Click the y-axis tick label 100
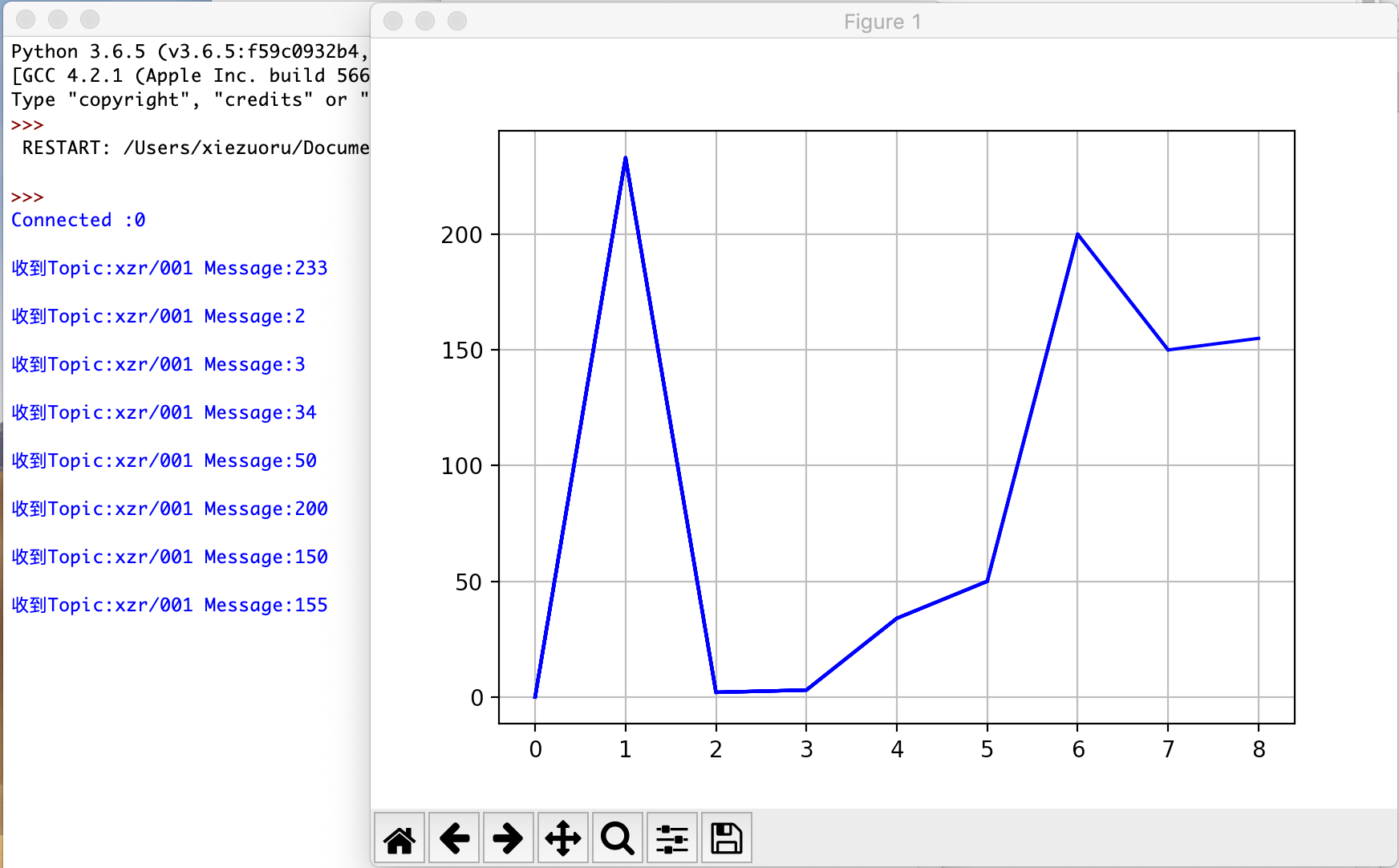The image size is (1399, 868). pos(461,466)
